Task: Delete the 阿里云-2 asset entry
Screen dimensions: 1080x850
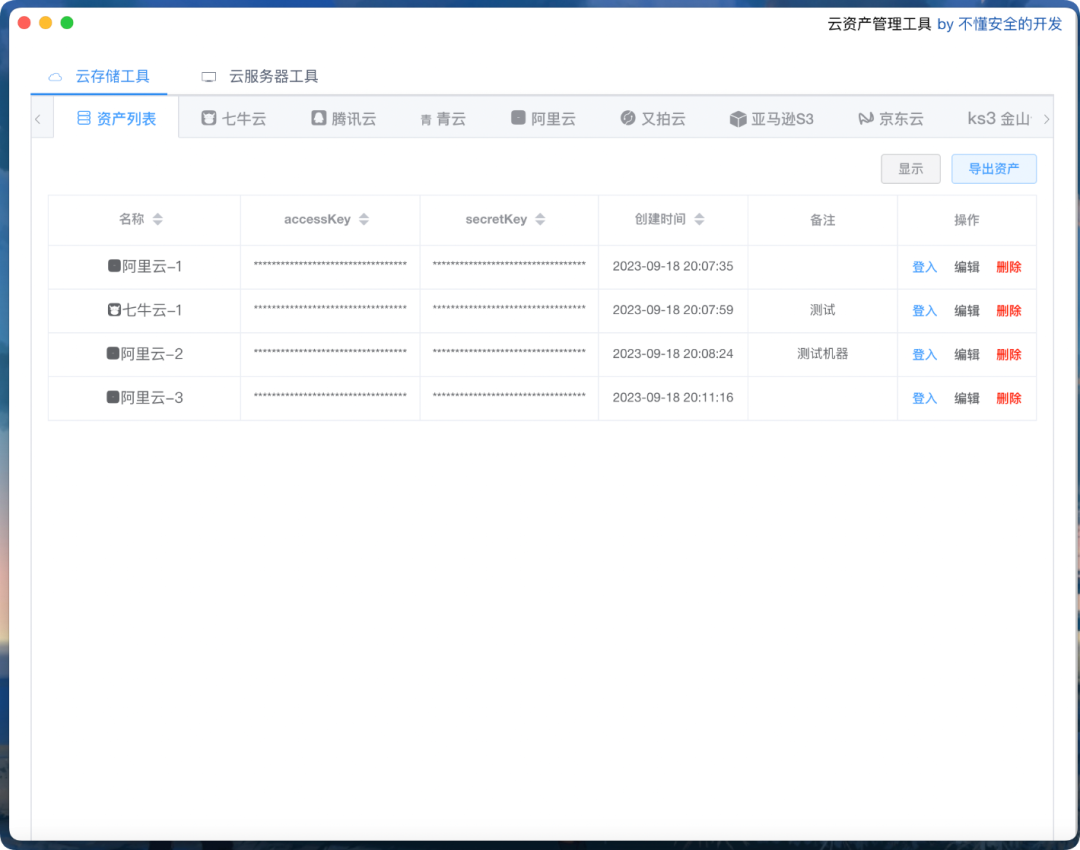Action: click(x=1008, y=355)
